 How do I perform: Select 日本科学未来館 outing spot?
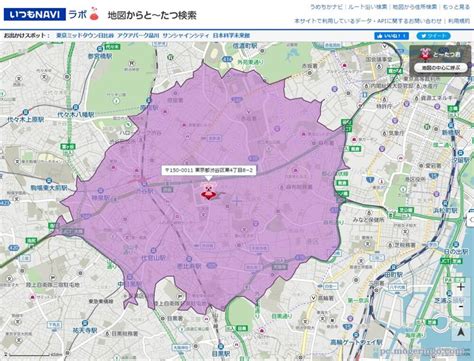(x=231, y=35)
